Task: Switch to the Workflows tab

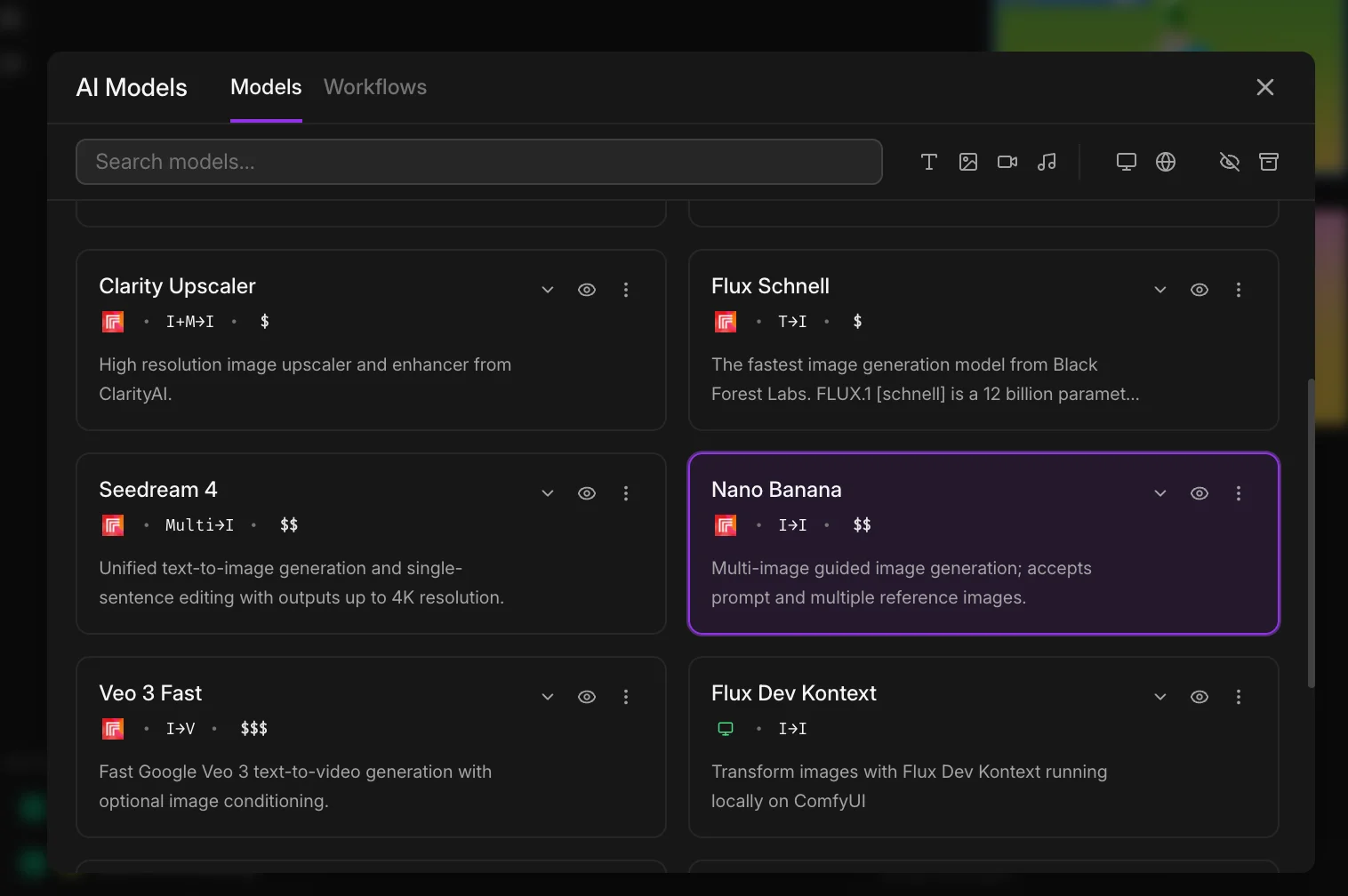Action: tap(375, 87)
